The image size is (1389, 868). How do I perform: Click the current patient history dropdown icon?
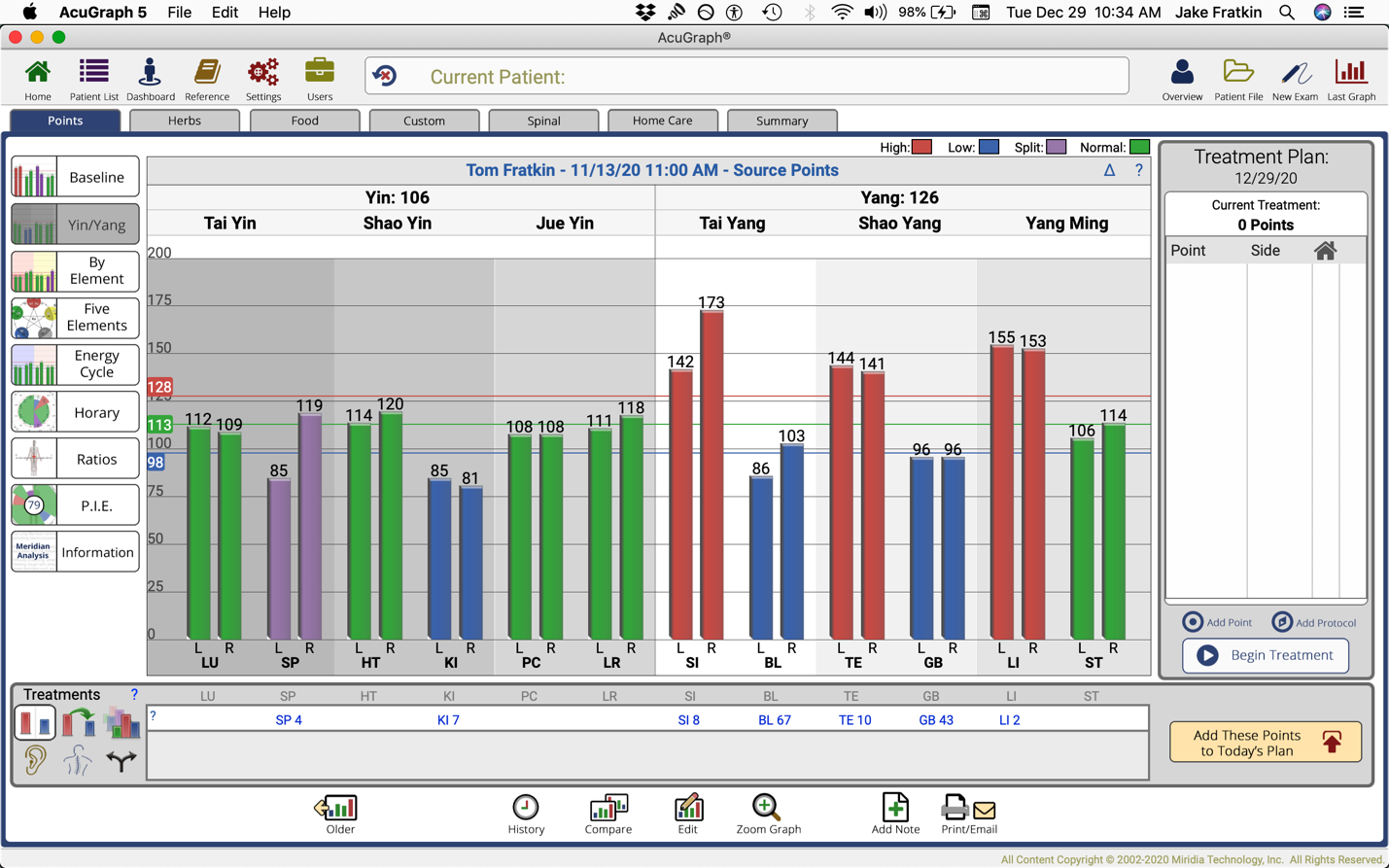[385, 77]
